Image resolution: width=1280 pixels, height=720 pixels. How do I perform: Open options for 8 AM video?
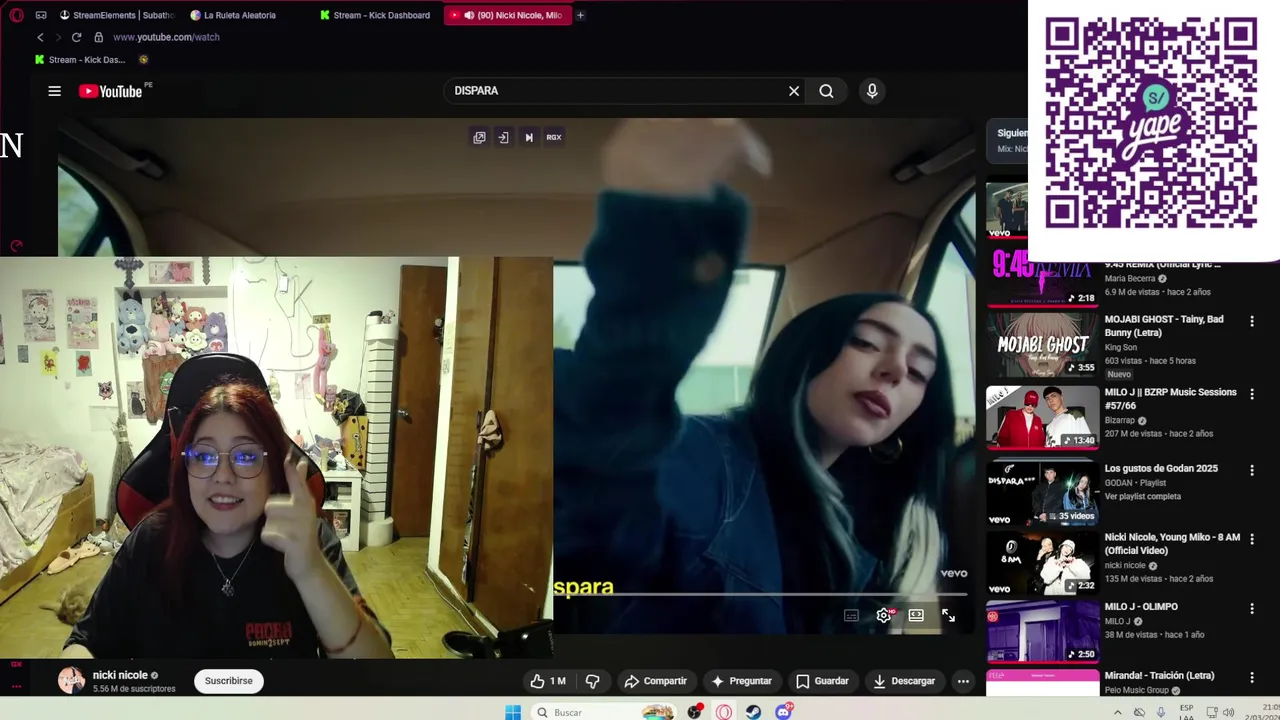pyautogui.click(x=1252, y=539)
